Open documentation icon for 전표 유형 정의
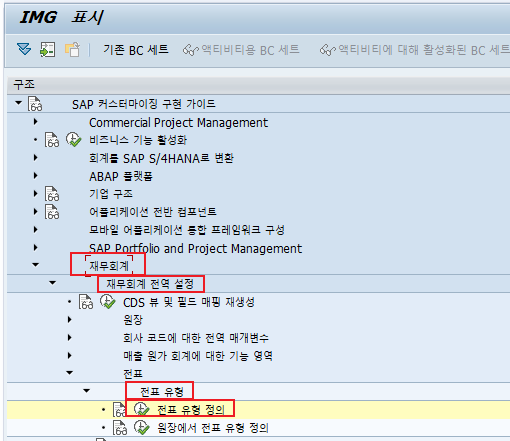Viewport: 510px width, 441px height. point(119,410)
